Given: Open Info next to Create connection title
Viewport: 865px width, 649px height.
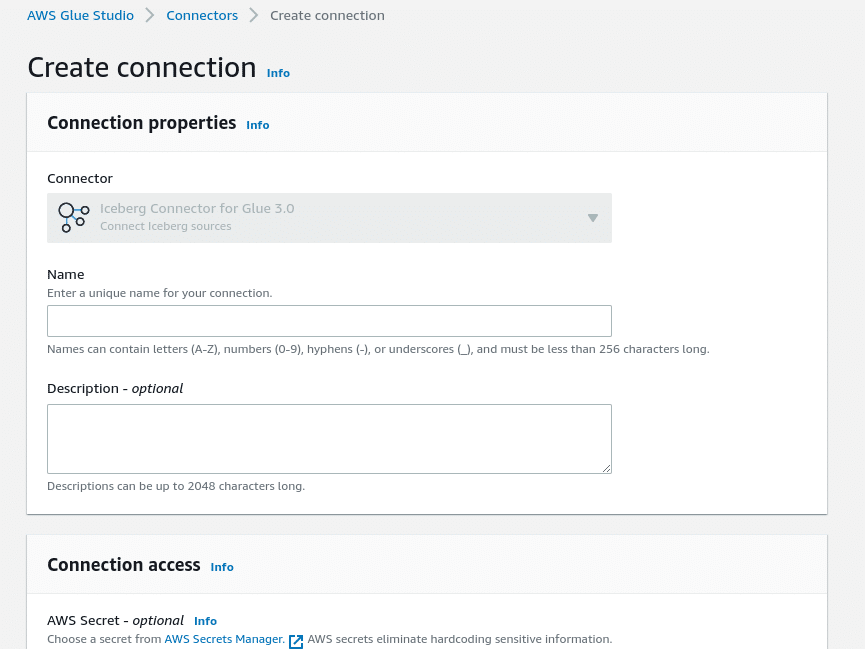Looking at the screenshot, I should click(278, 73).
